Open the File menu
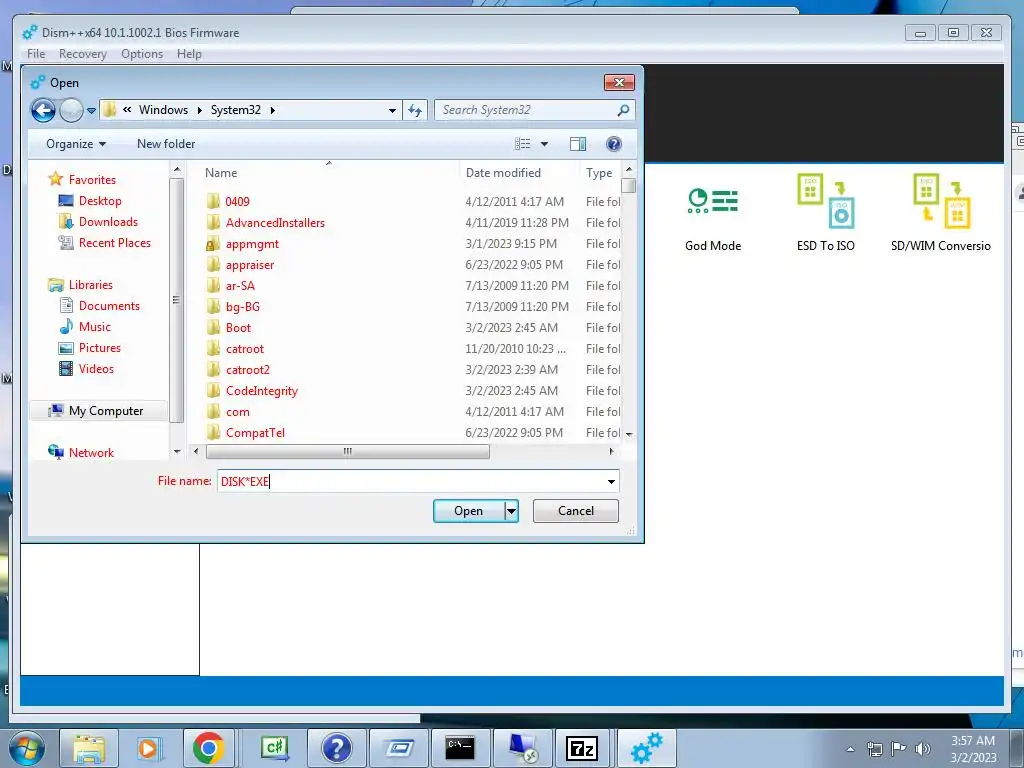 [36, 54]
